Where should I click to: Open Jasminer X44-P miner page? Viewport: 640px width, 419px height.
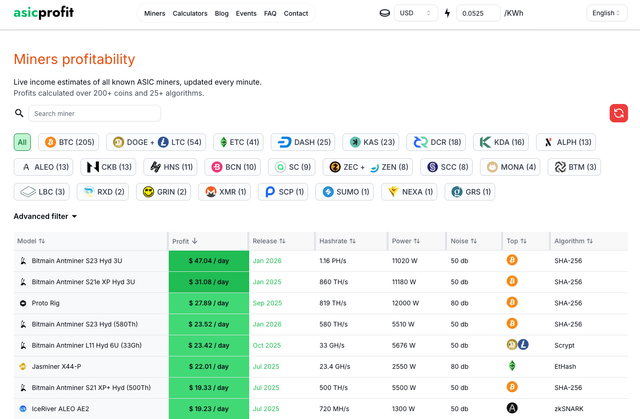coord(56,366)
